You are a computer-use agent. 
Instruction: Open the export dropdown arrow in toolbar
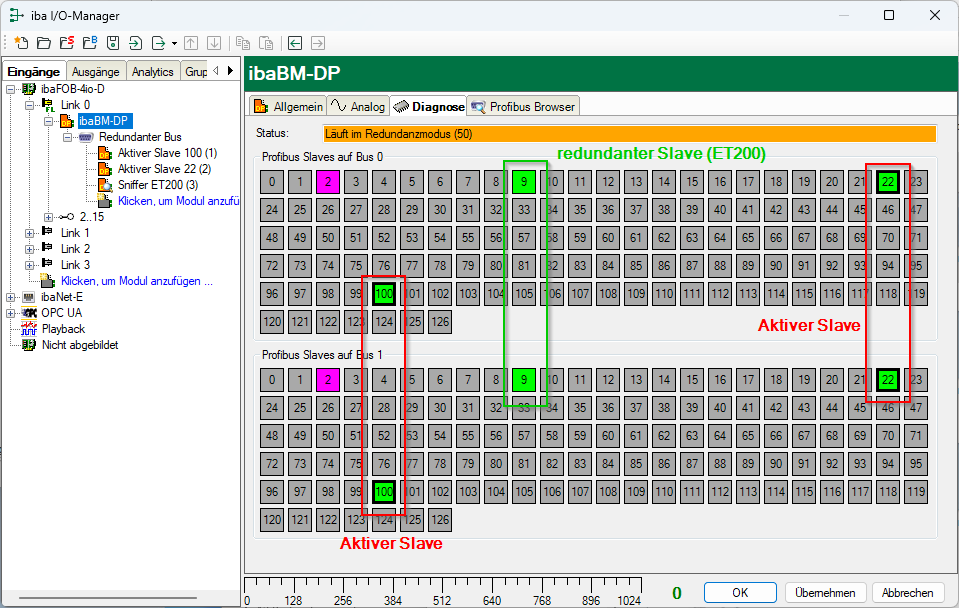174,43
